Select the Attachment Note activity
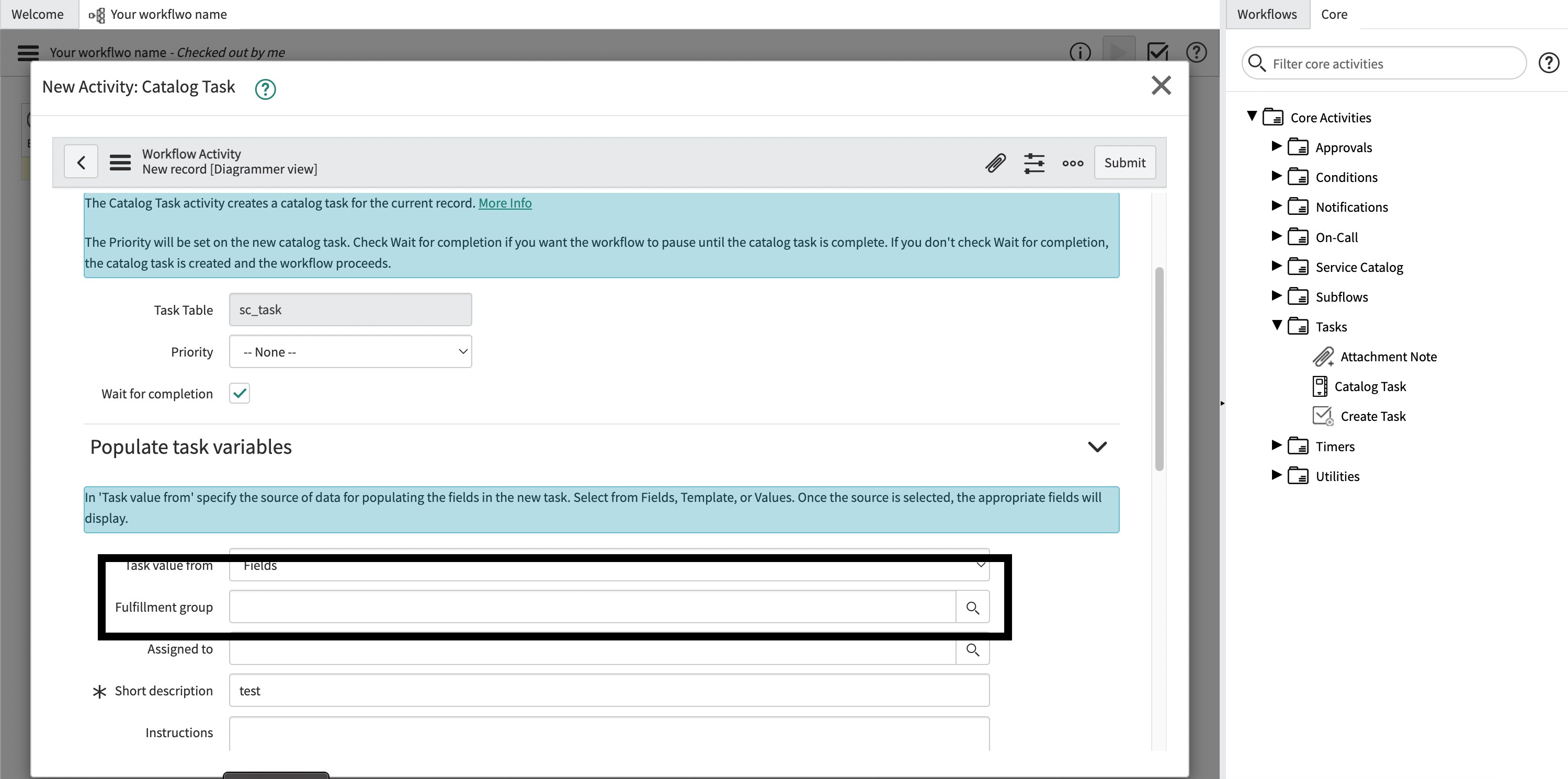This screenshot has width=1568, height=779. (1388, 357)
